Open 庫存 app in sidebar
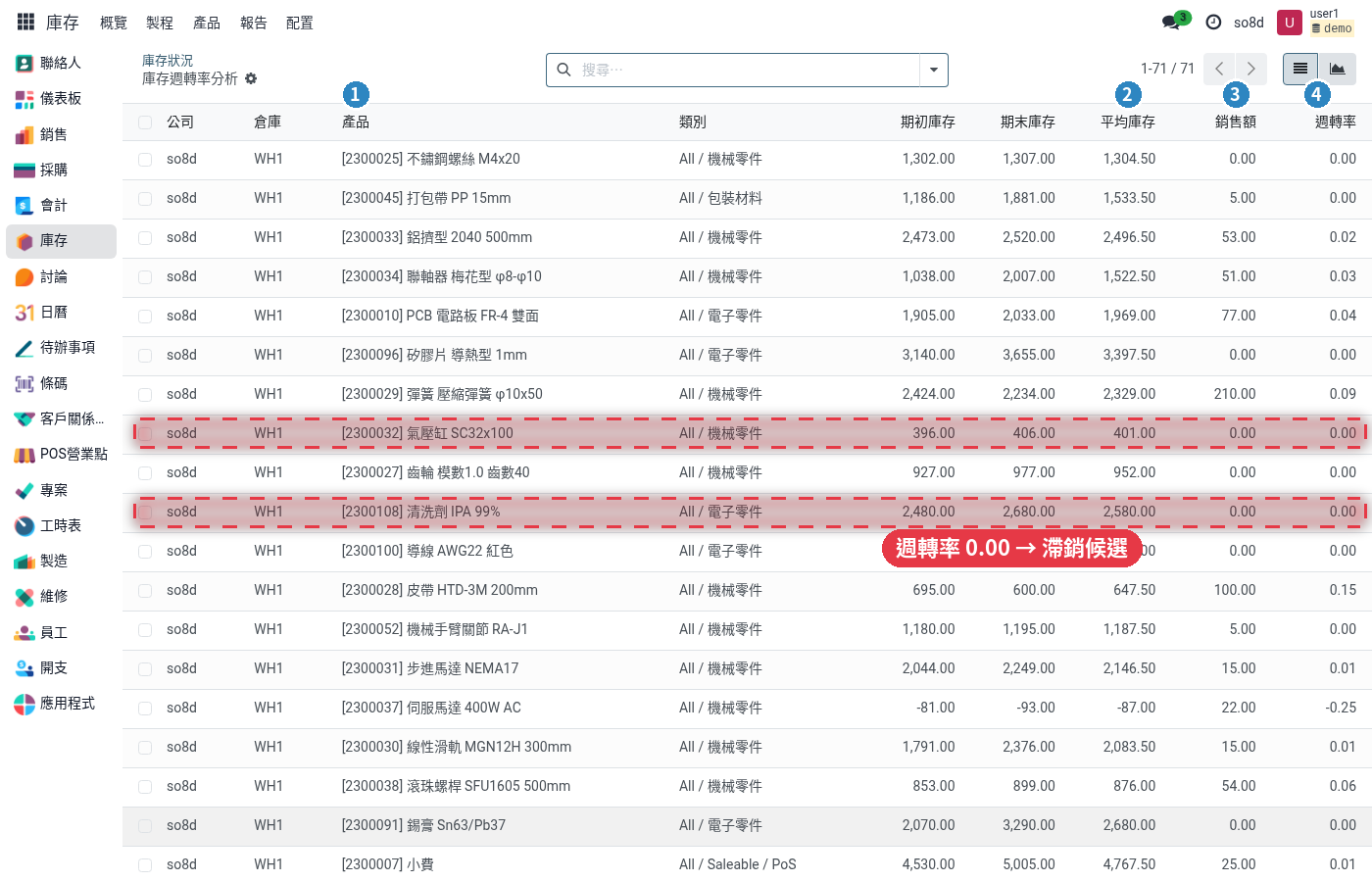 (61, 241)
